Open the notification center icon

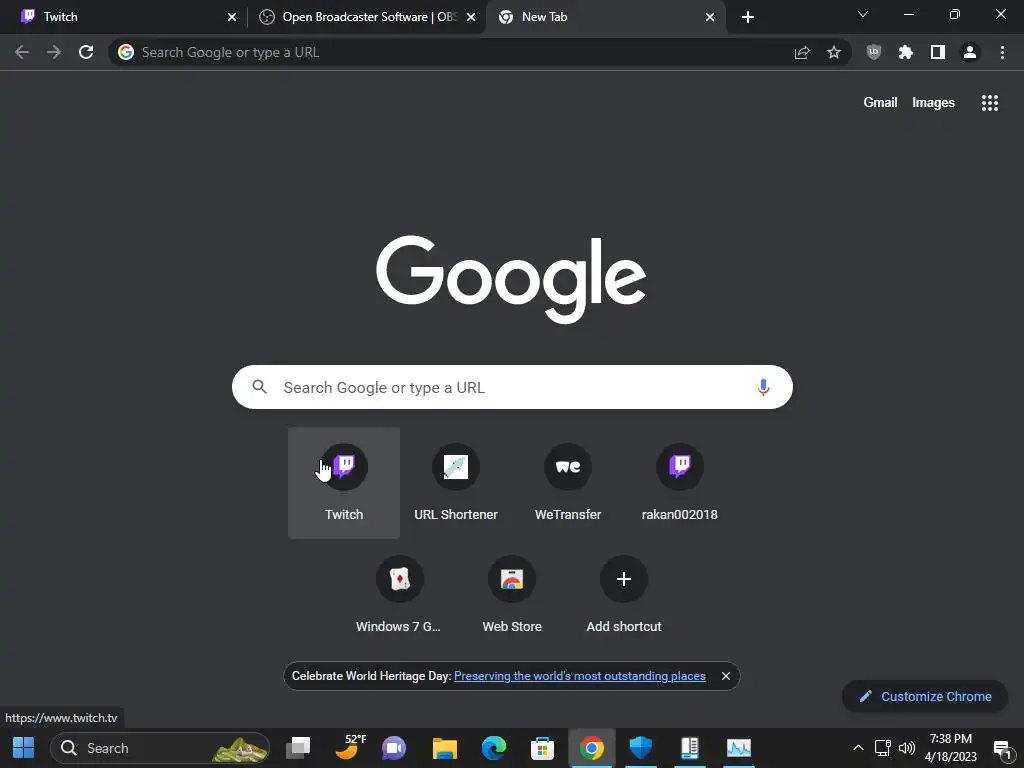coord(1002,749)
